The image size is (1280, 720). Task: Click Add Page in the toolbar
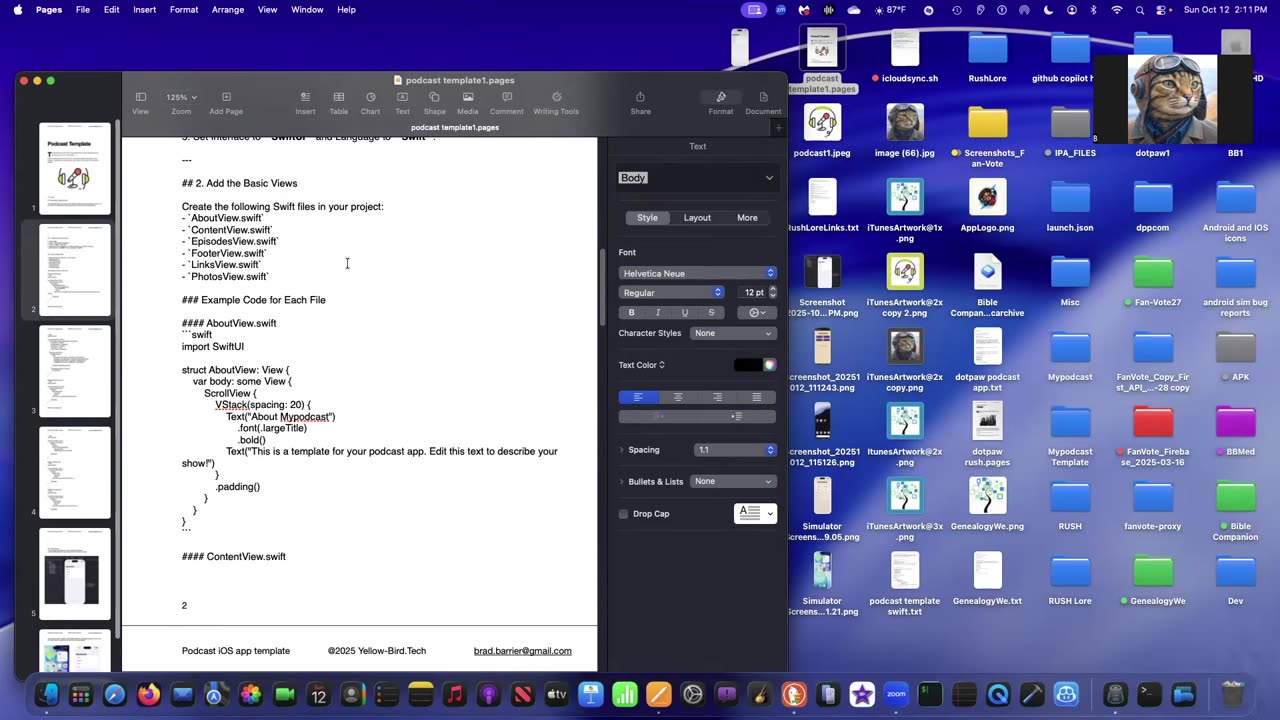[226, 103]
